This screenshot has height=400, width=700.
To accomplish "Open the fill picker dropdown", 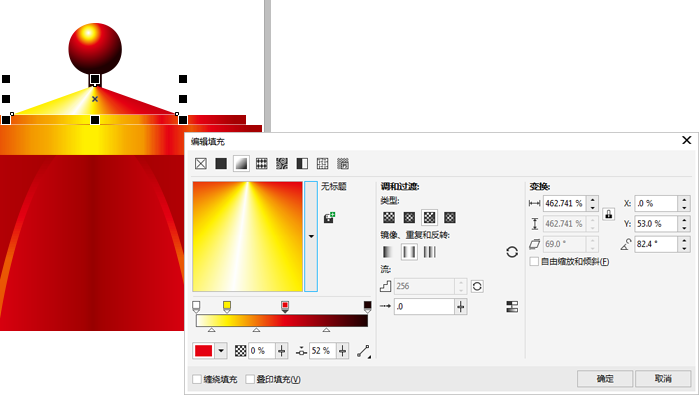I will (x=311, y=236).
